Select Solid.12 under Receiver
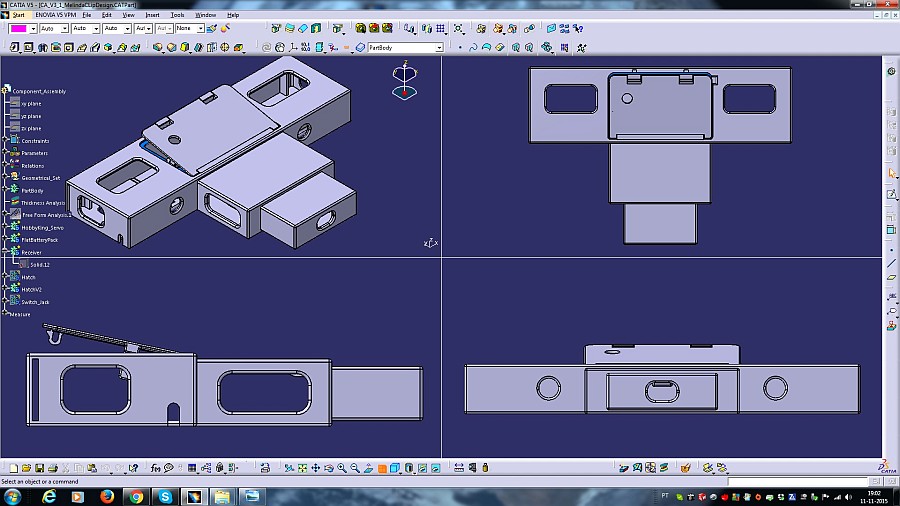Image resolution: width=900 pixels, height=506 pixels. pos(40,264)
